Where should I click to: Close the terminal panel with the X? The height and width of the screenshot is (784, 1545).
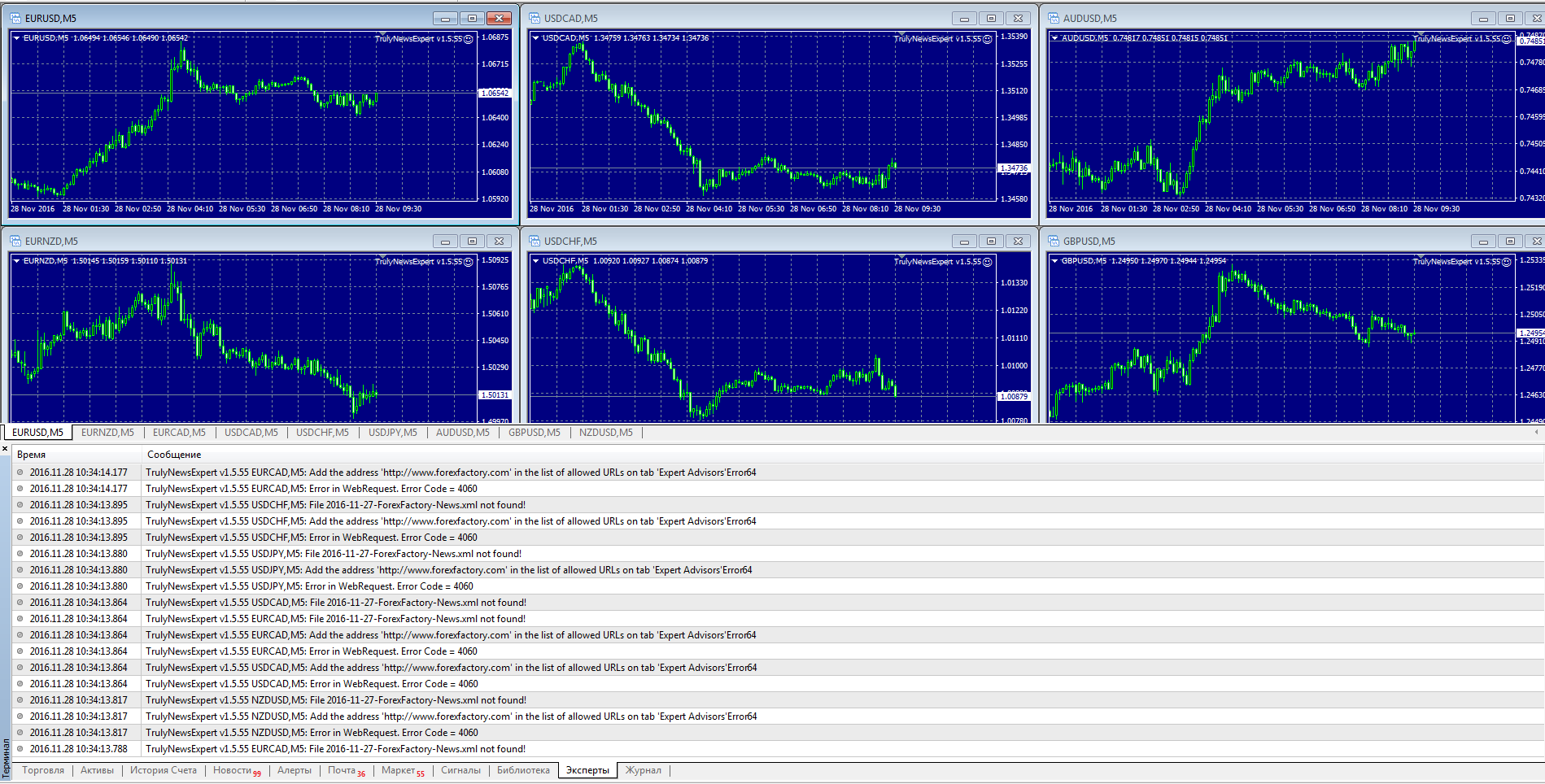pos(5,448)
